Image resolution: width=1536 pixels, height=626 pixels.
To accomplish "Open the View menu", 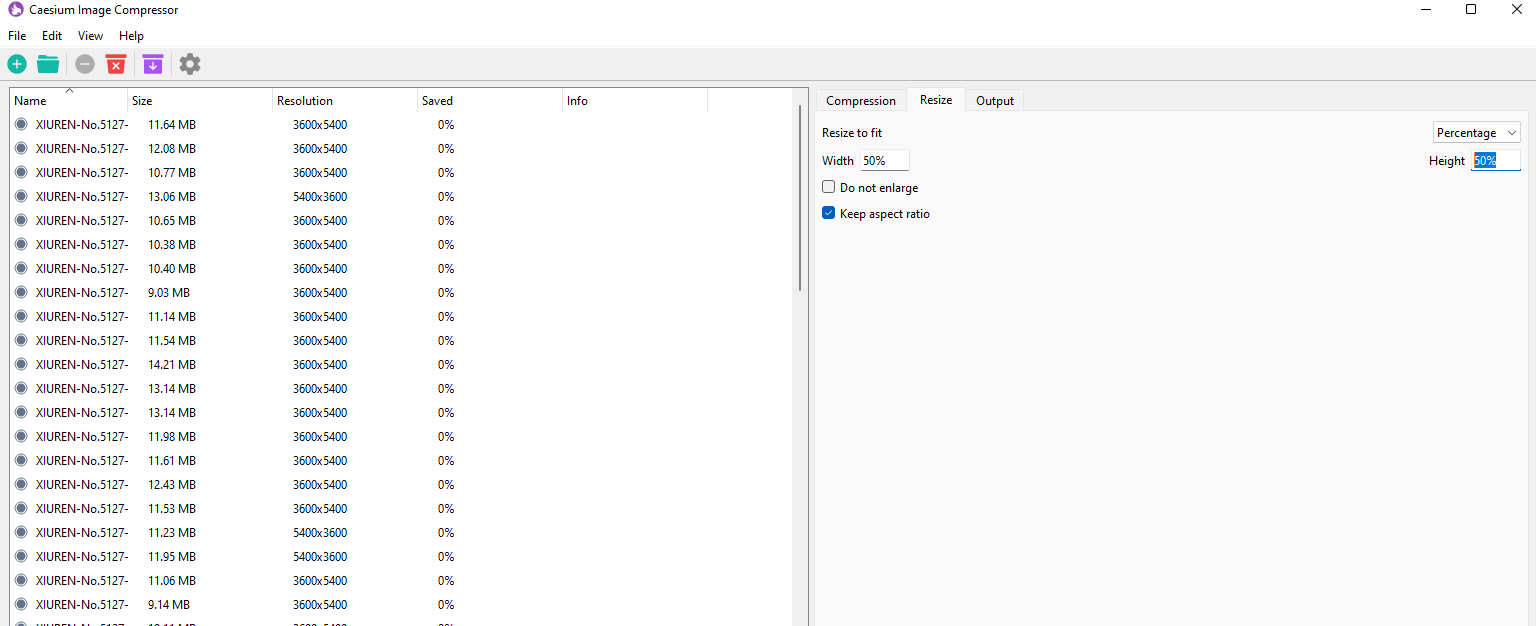I will coord(91,36).
